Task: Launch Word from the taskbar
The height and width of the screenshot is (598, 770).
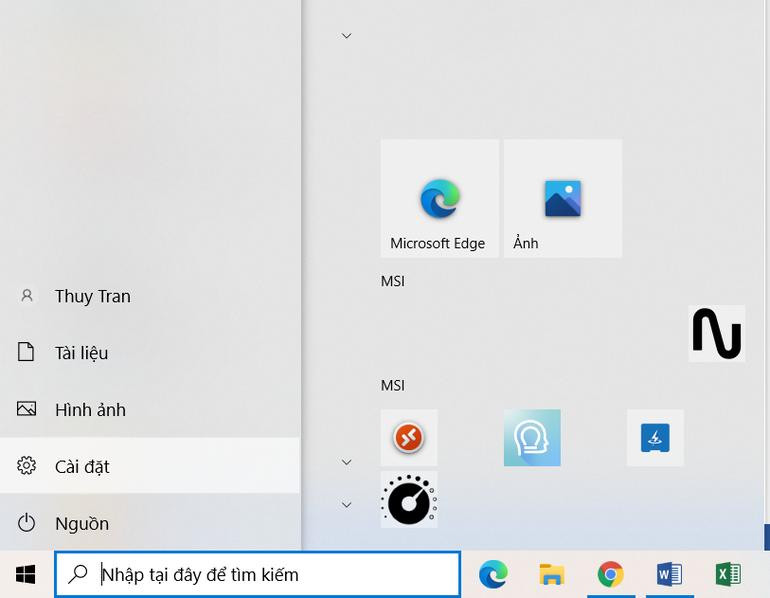Action: [x=669, y=574]
